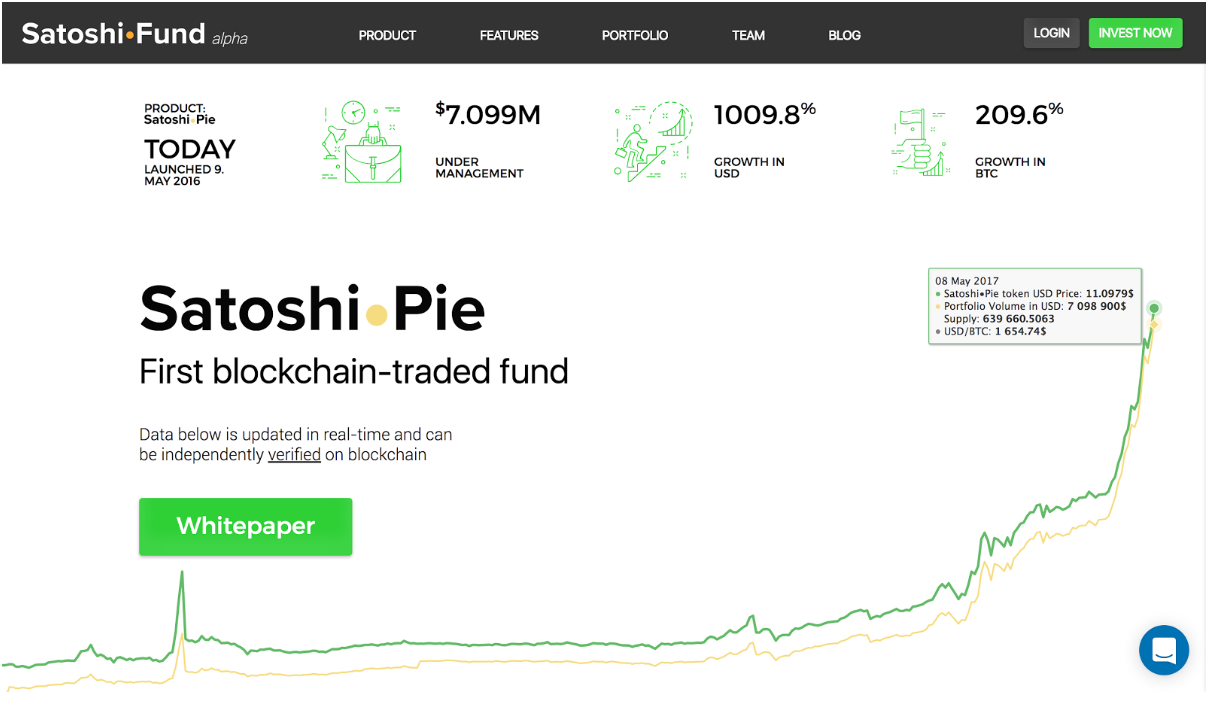Click the briefcase under-management icon
The width and height of the screenshot is (1208, 708).
(x=361, y=141)
